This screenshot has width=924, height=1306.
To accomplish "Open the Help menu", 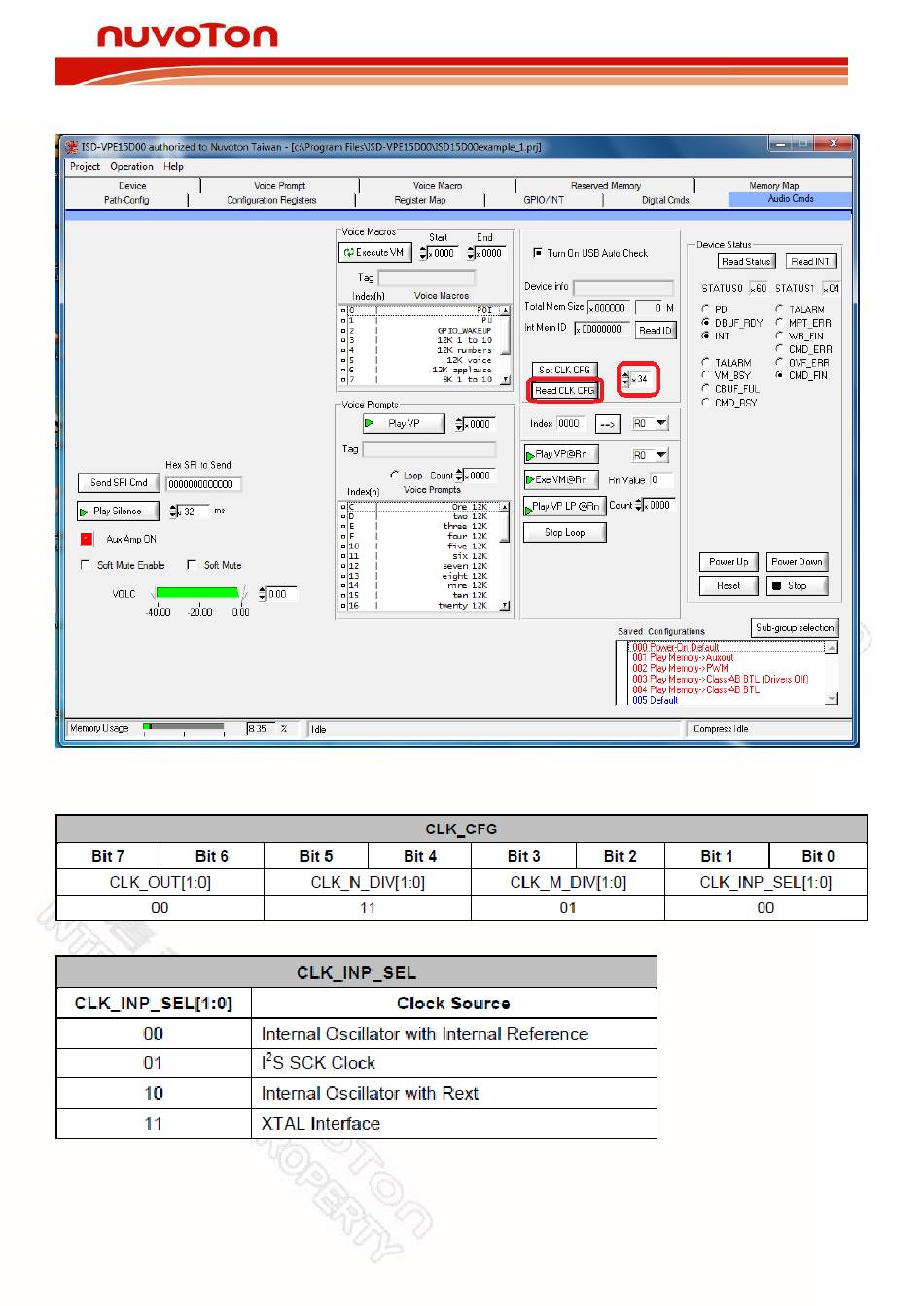I will tap(173, 167).
